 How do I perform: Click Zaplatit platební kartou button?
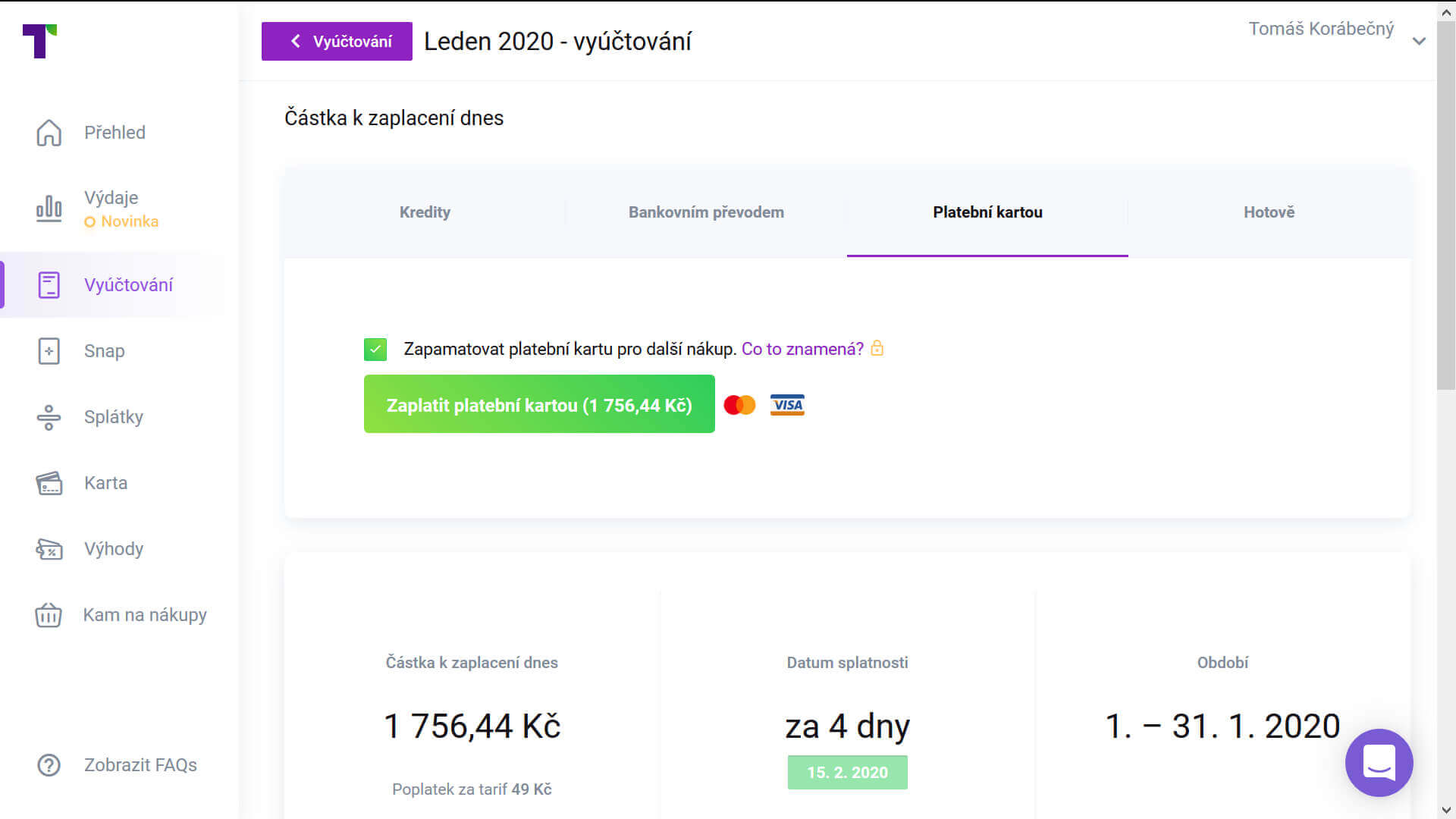[x=539, y=404]
